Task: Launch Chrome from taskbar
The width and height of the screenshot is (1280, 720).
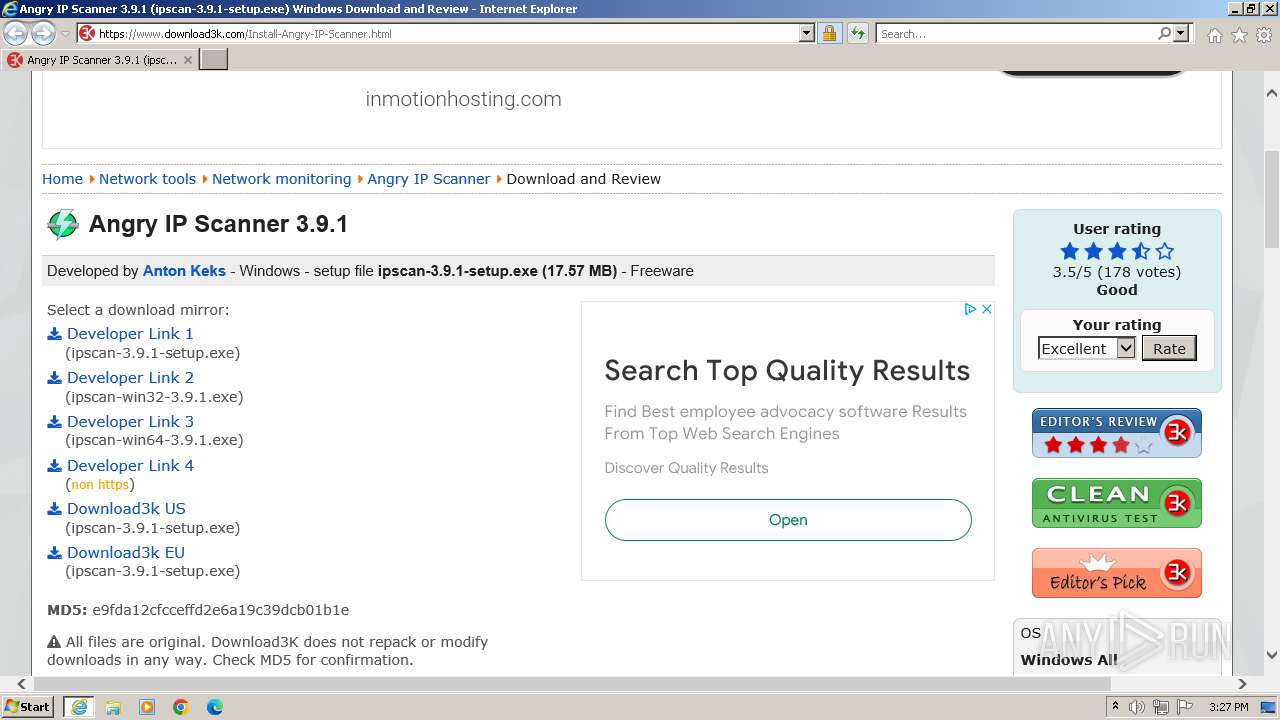Action: 181,707
